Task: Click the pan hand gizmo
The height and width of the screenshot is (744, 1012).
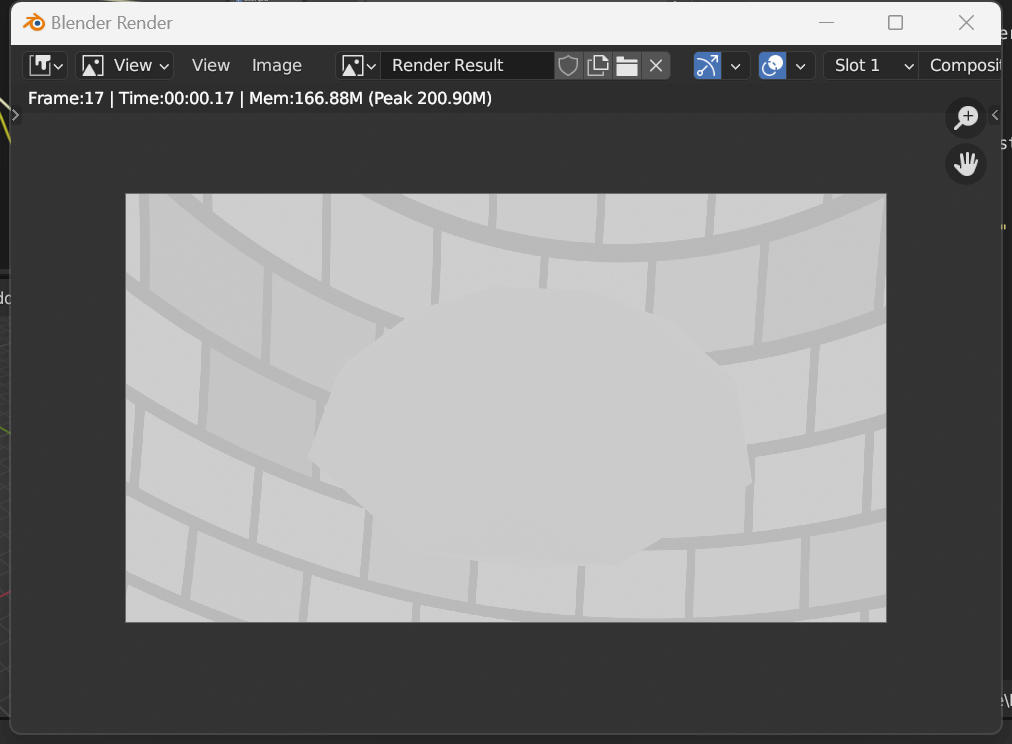Action: click(x=966, y=164)
